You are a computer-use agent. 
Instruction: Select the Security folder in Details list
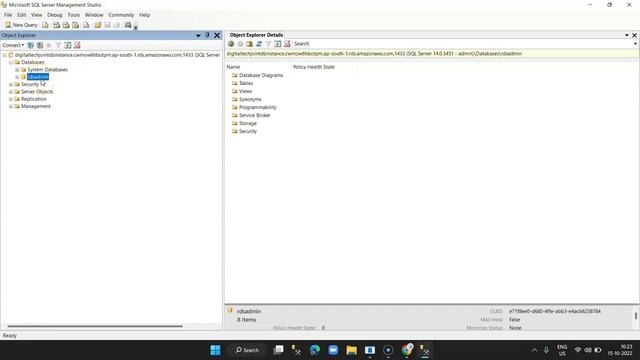(248, 131)
